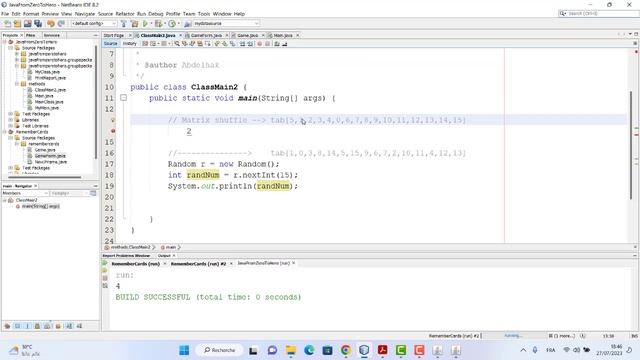Click the first filter icon in Navigator bottom bar
Viewport: 640px width, 360px height.
pos(7,326)
